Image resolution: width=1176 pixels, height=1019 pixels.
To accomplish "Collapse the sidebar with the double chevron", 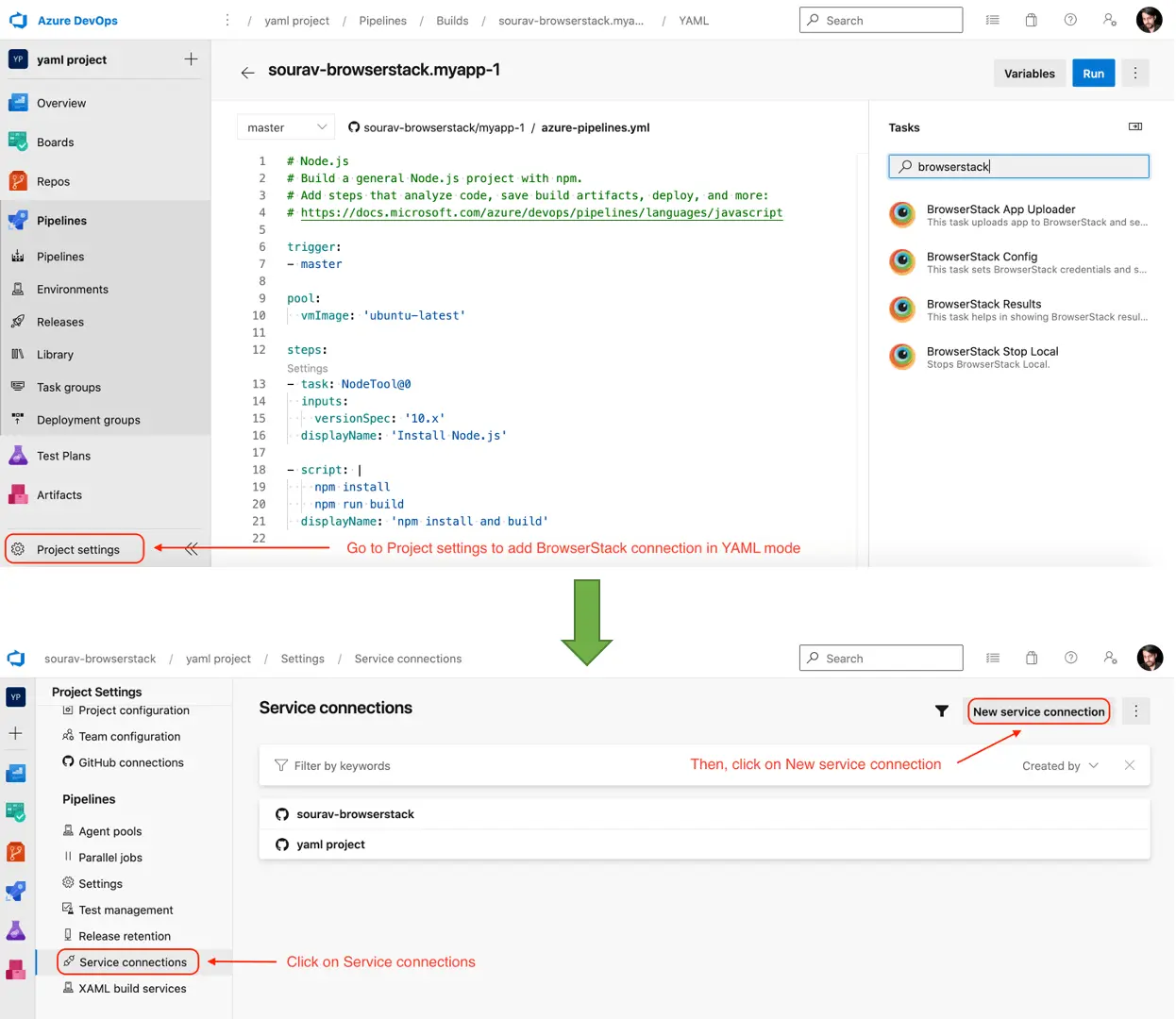I will click(192, 549).
